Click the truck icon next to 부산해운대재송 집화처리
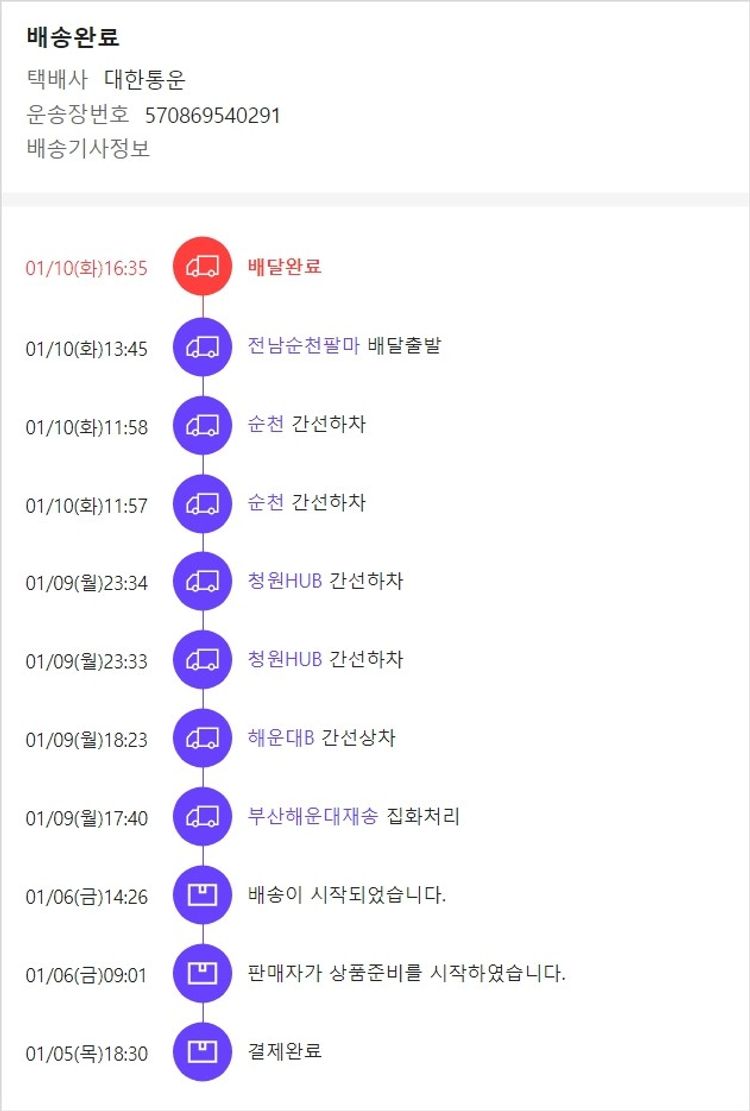 [x=203, y=817]
